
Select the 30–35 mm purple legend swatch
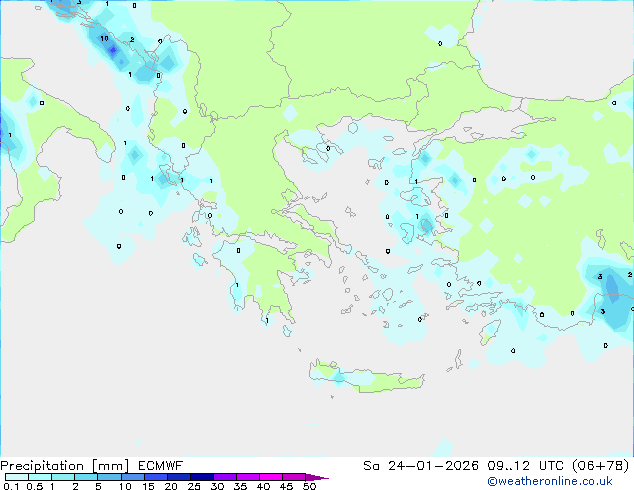[x=225, y=477]
